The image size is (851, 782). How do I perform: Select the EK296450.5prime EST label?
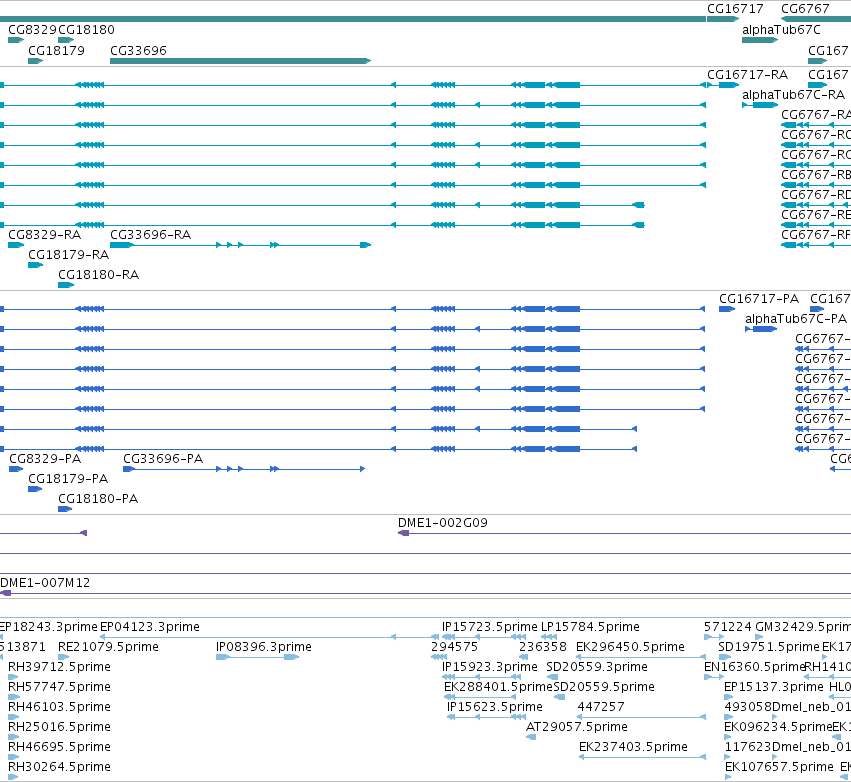click(630, 647)
